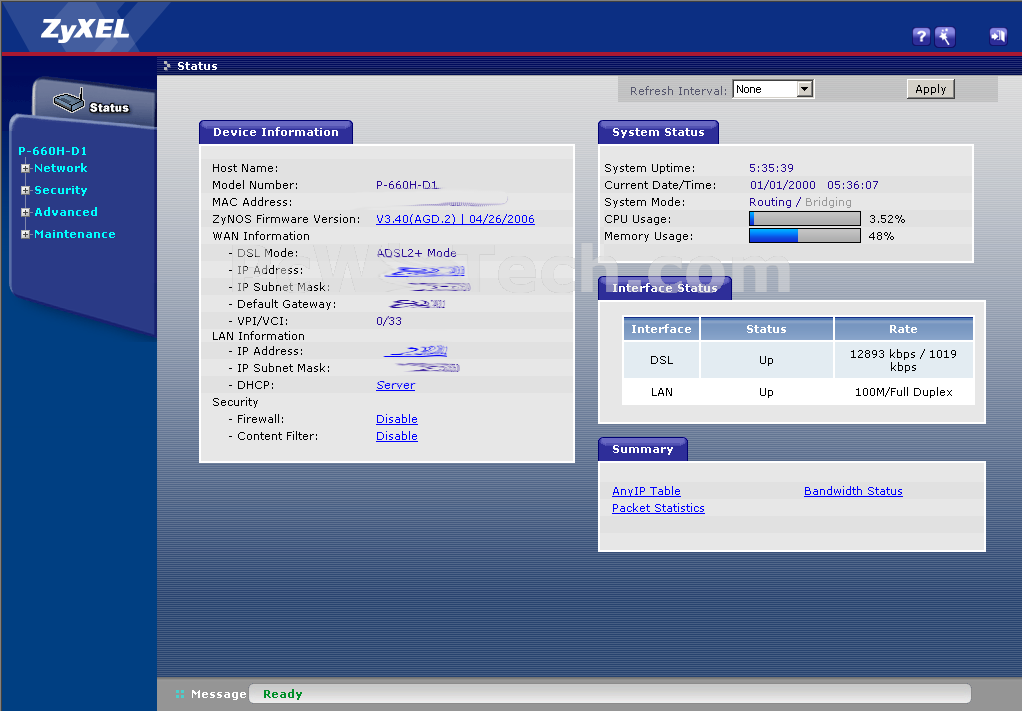Select the System Status panel tab
This screenshot has width=1022, height=711.
pyautogui.click(x=658, y=132)
